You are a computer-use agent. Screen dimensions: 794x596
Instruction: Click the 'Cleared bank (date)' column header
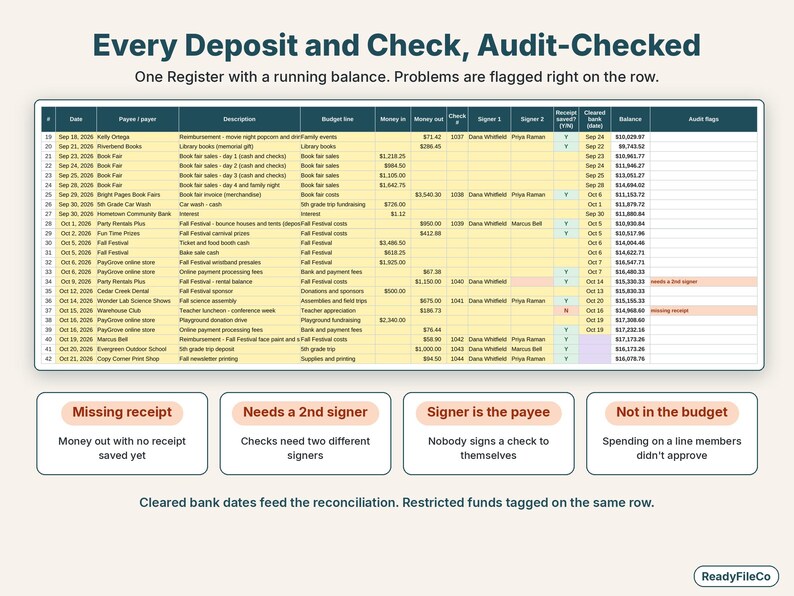pos(594,120)
